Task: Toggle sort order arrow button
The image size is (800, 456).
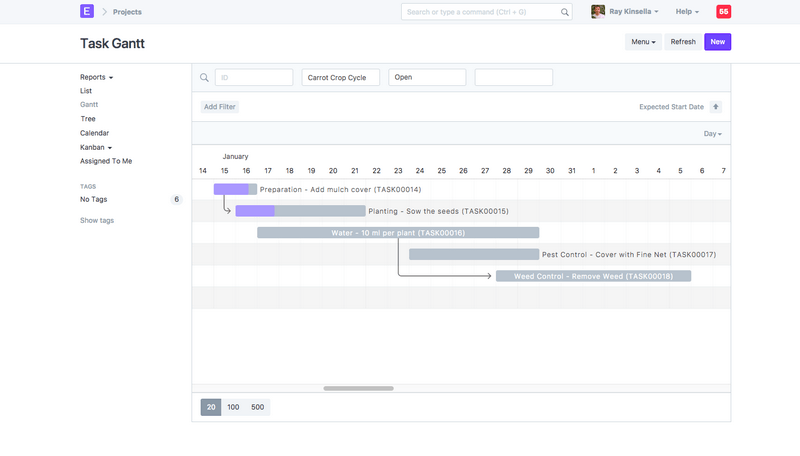Action: point(716,107)
